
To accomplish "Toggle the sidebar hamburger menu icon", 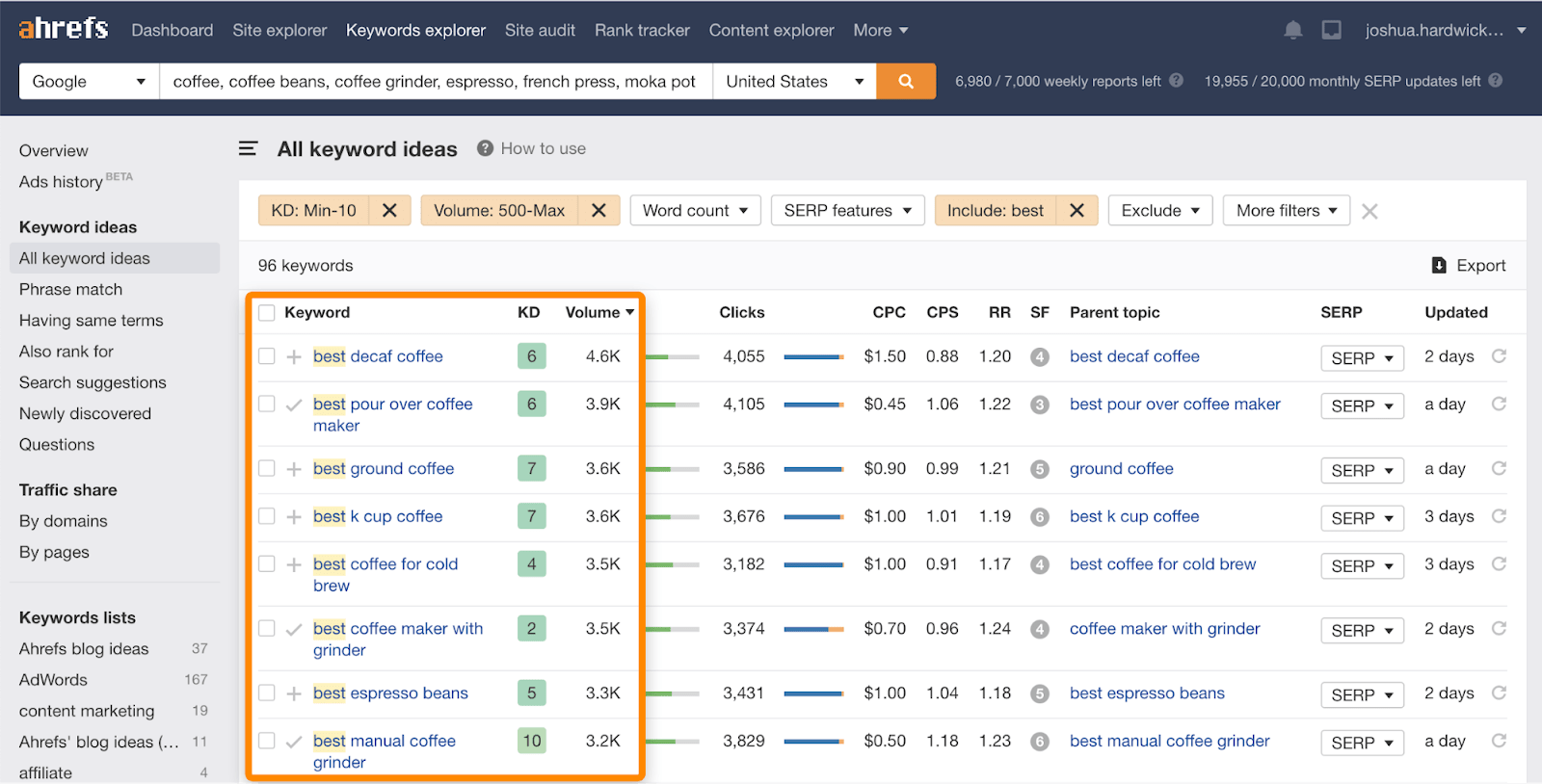I will click(249, 148).
